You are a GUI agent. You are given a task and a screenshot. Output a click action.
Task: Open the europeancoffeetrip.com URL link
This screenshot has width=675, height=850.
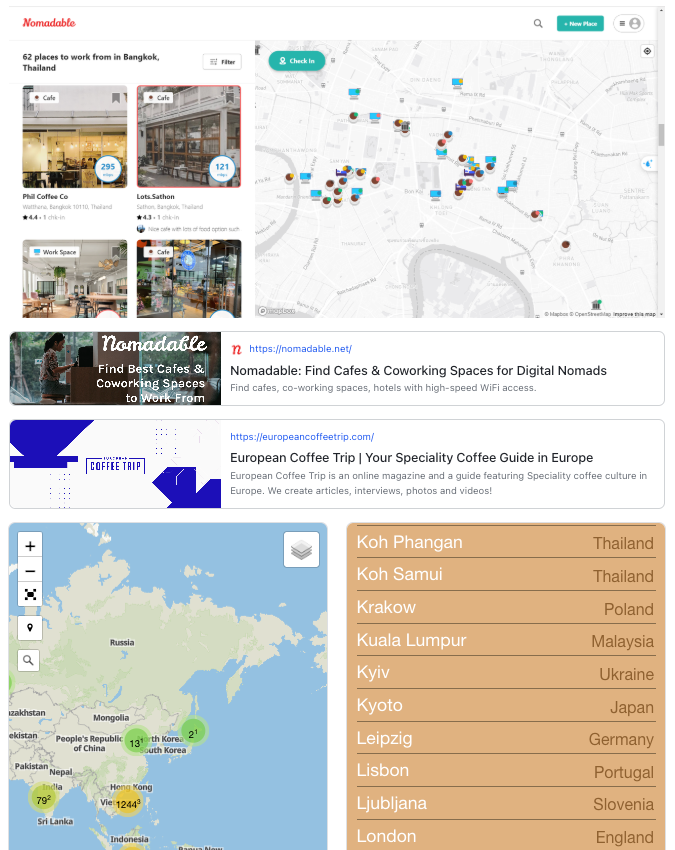pos(302,437)
